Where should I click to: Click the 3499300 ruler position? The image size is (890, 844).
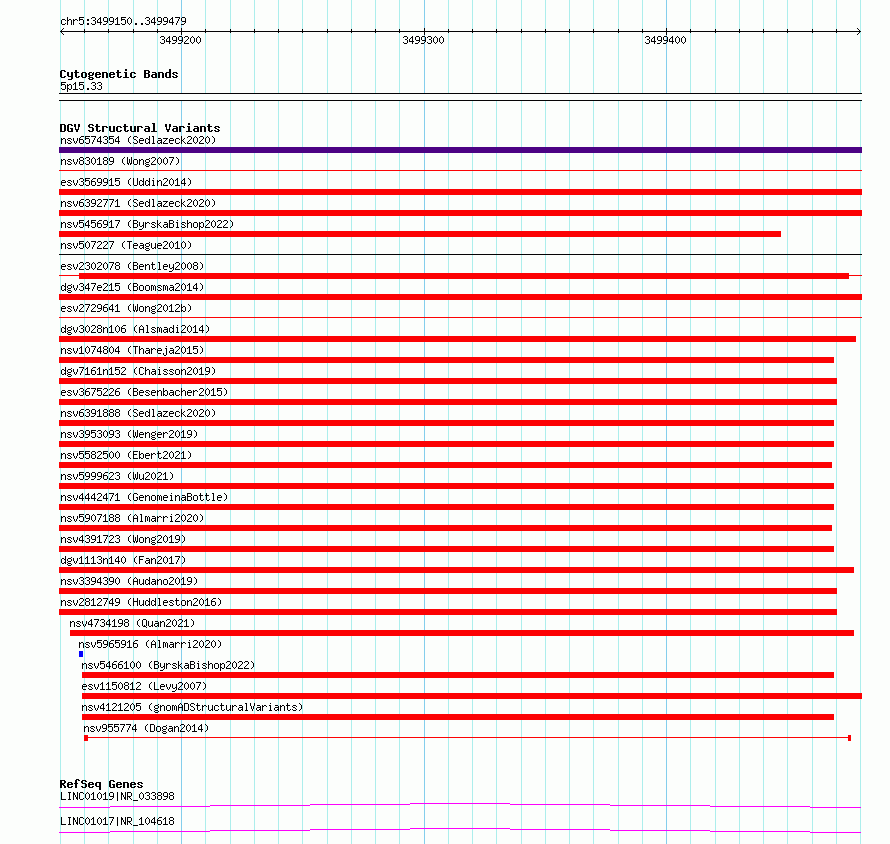(x=423, y=40)
